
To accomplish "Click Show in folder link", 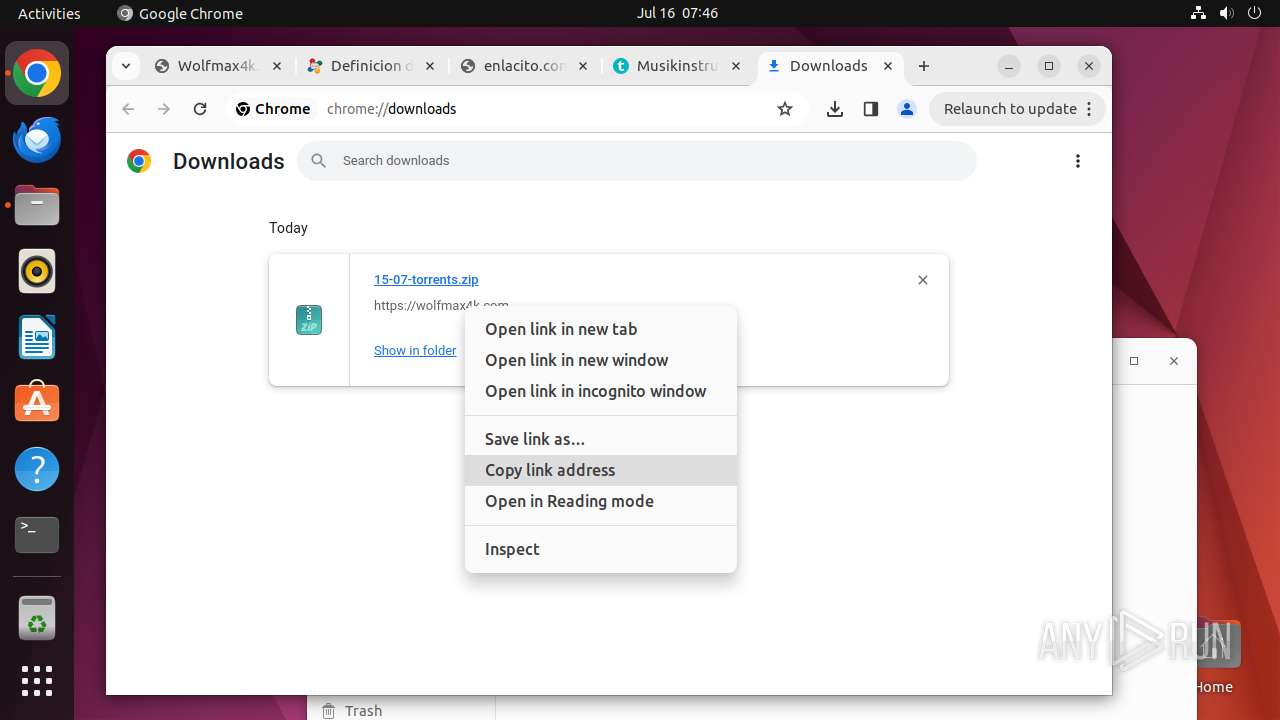I will point(415,351).
